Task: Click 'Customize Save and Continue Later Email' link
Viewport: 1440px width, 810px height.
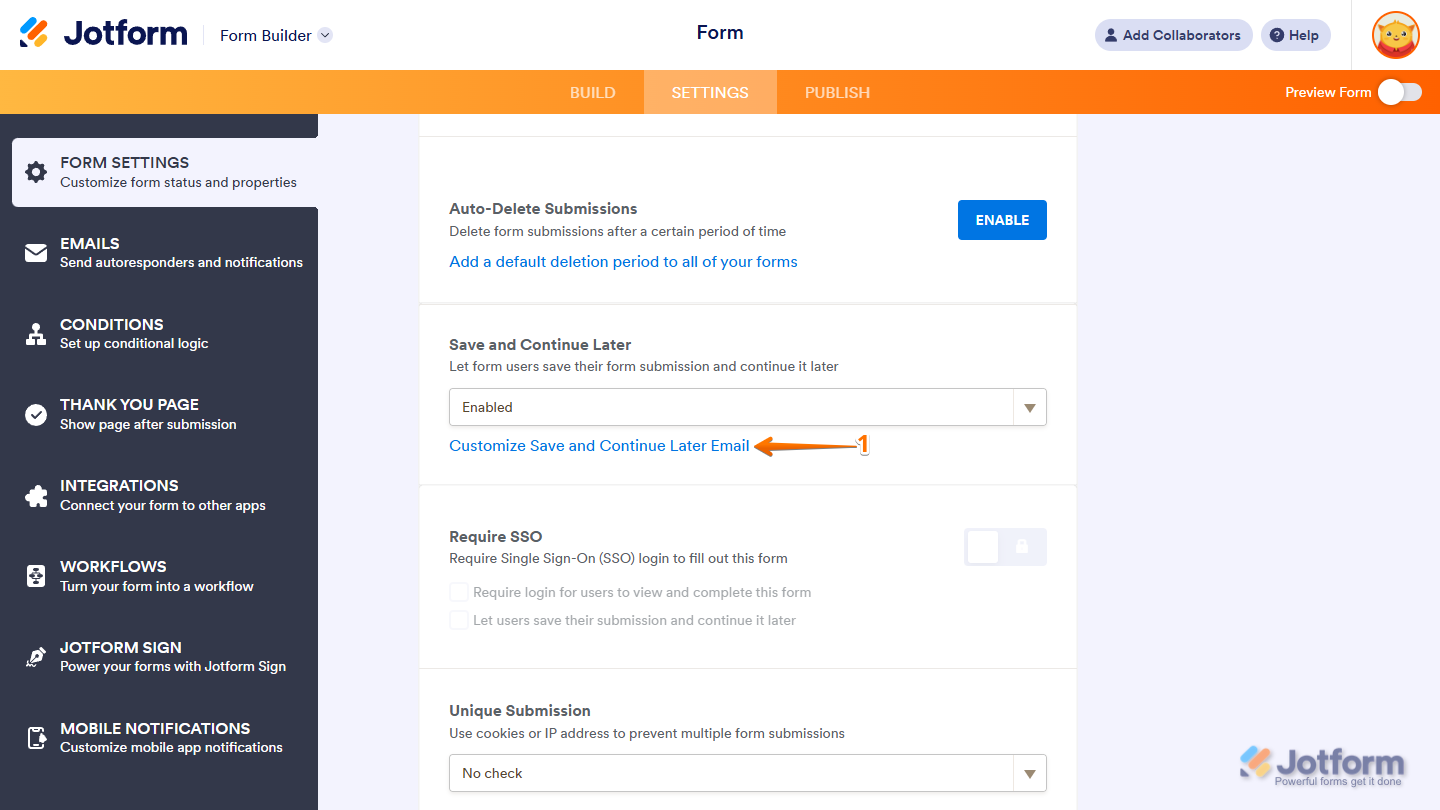Action: click(600, 445)
